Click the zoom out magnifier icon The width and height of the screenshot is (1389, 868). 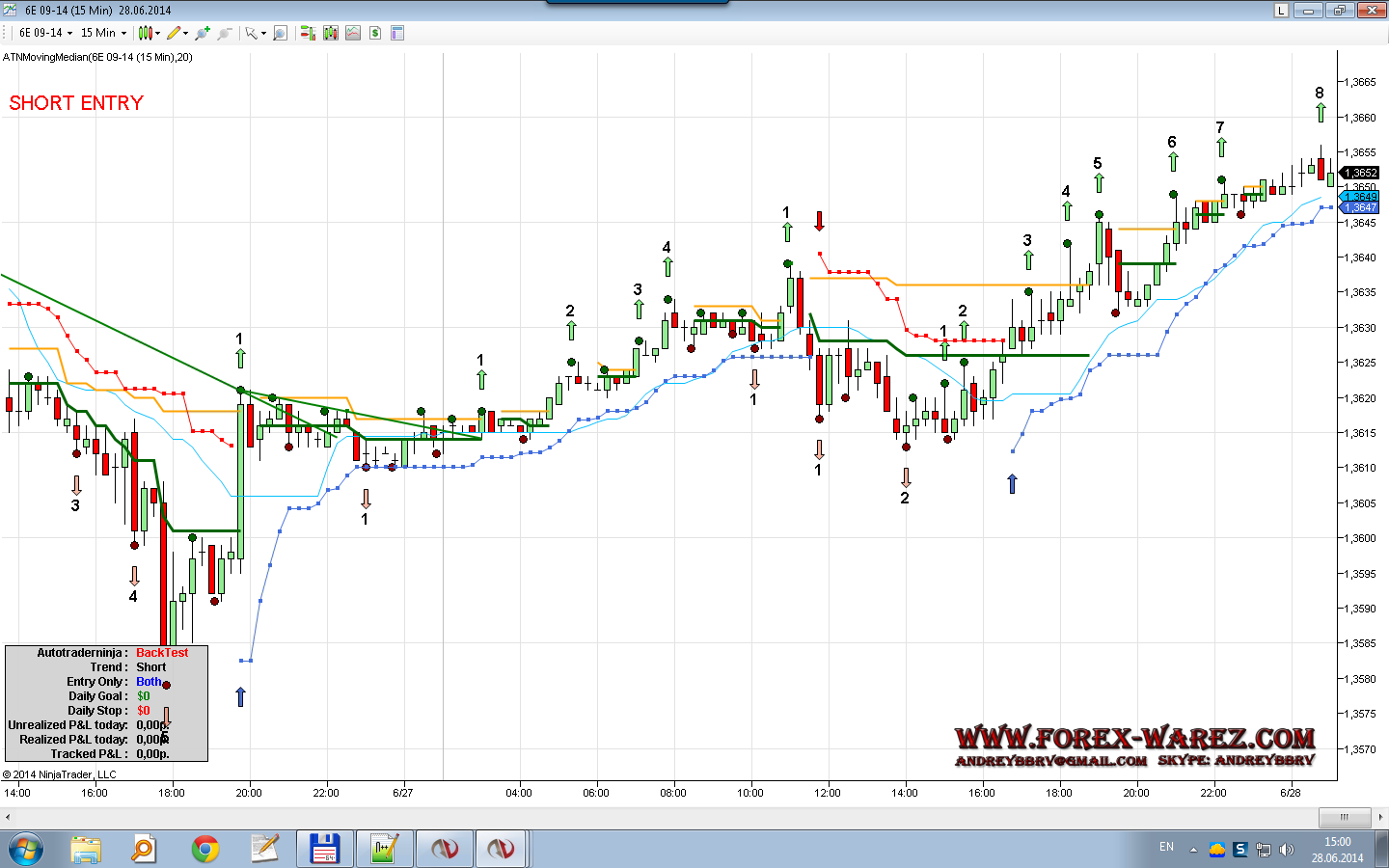pyautogui.click(x=225, y=33)
